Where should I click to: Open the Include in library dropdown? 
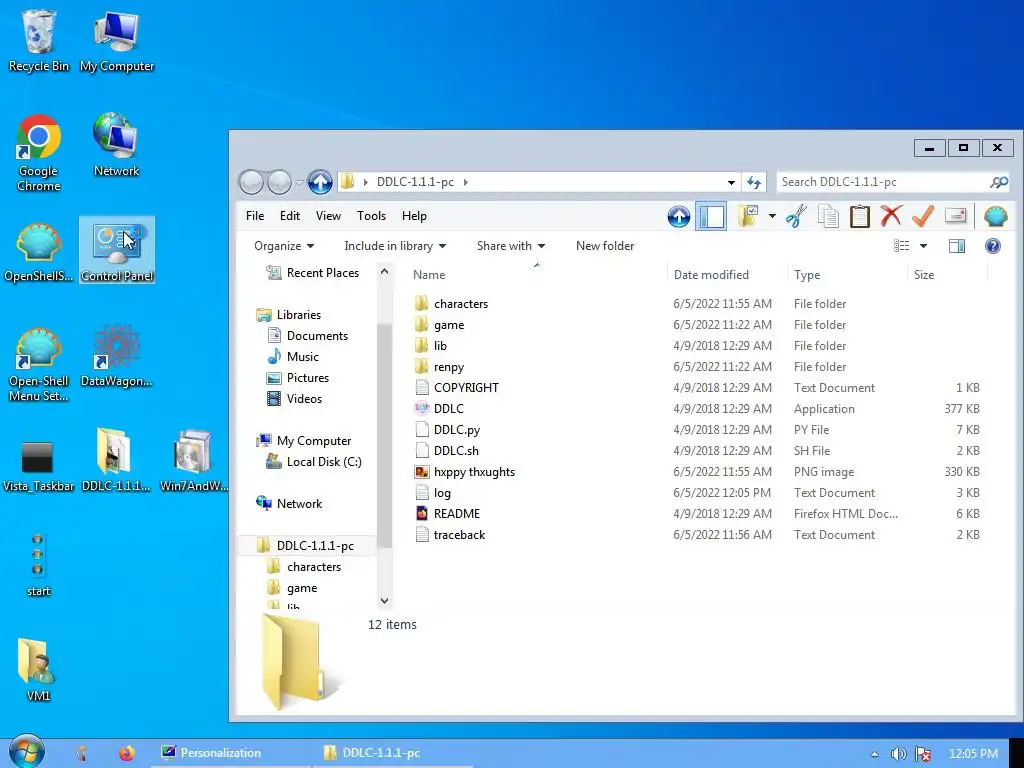pos(395,246)
